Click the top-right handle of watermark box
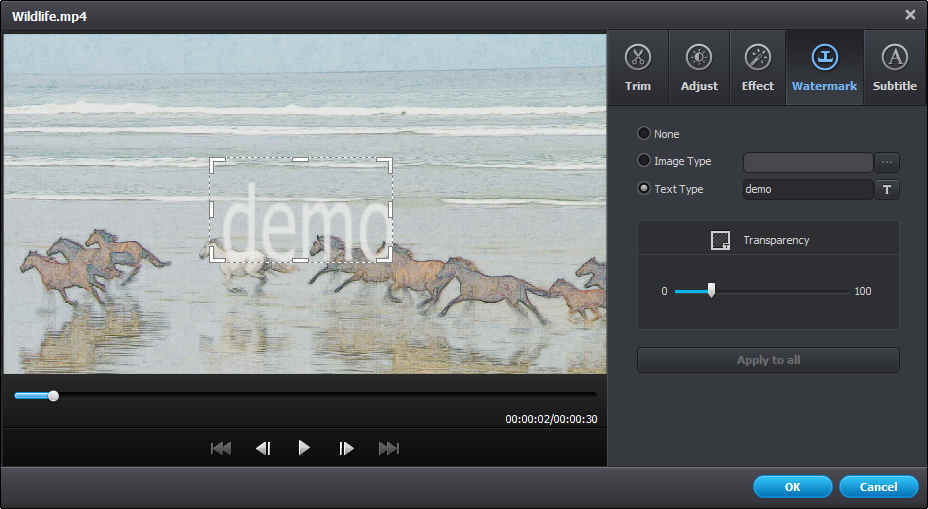Viewport: 928px width, 509px height. coord(385,165)
